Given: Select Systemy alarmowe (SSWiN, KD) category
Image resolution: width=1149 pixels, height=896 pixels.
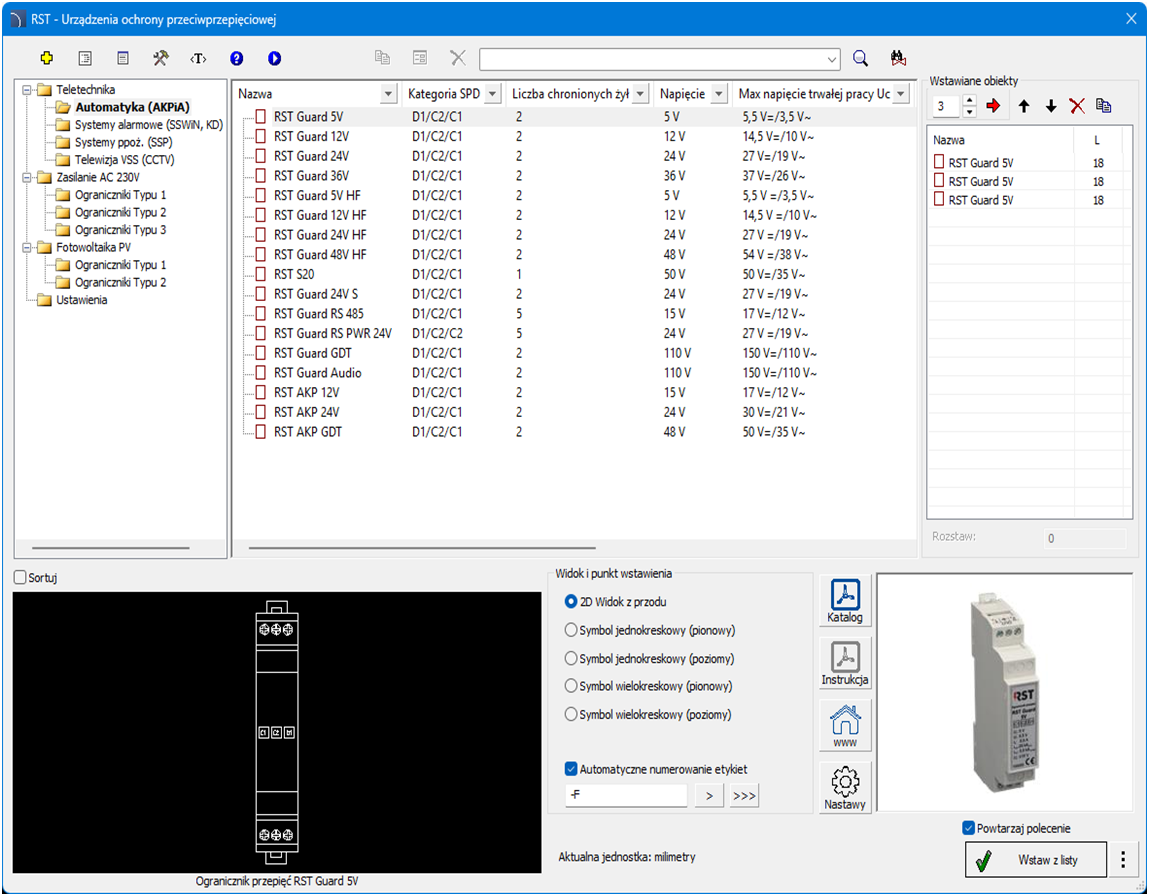Looking at the screenshot, I should (148, 125).
